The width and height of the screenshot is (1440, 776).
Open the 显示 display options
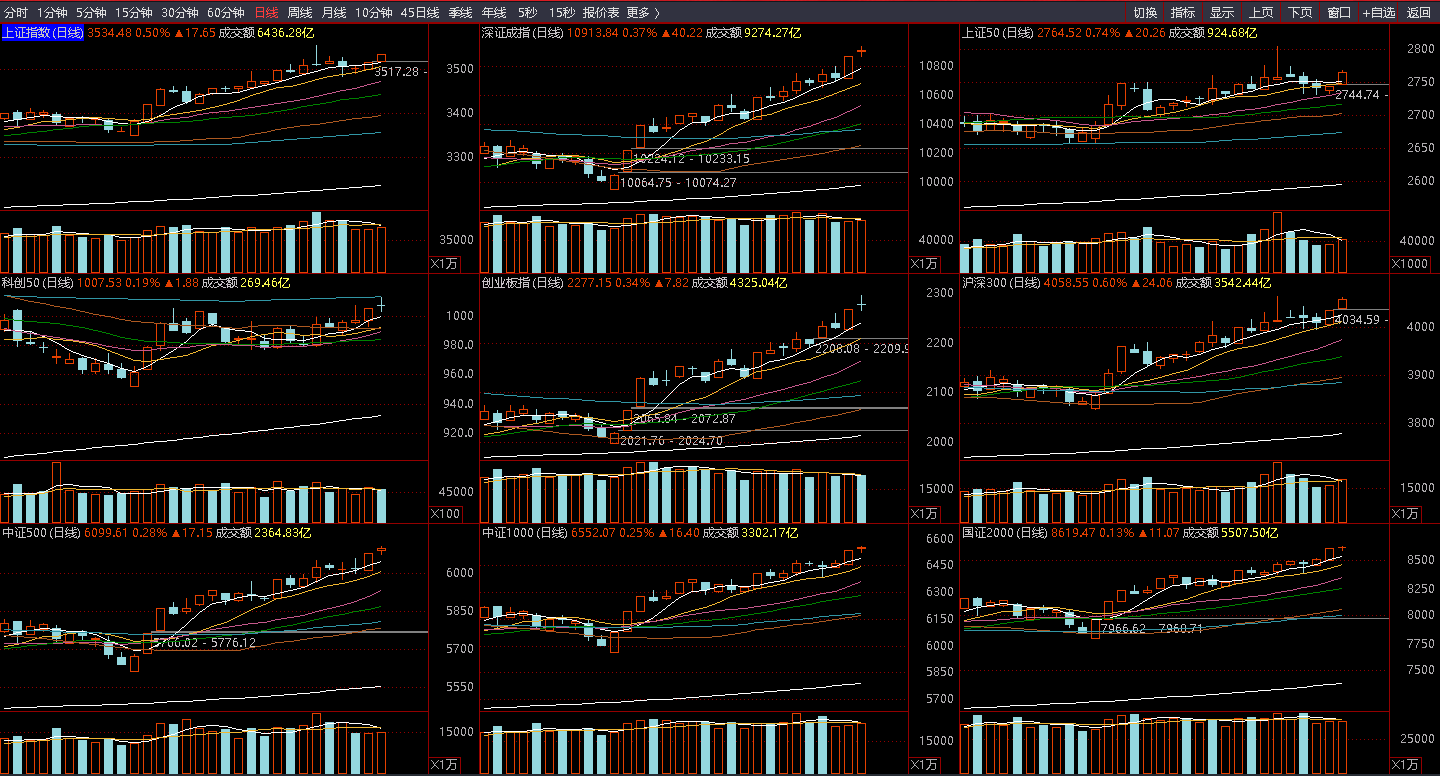(x=1222, y=12)
